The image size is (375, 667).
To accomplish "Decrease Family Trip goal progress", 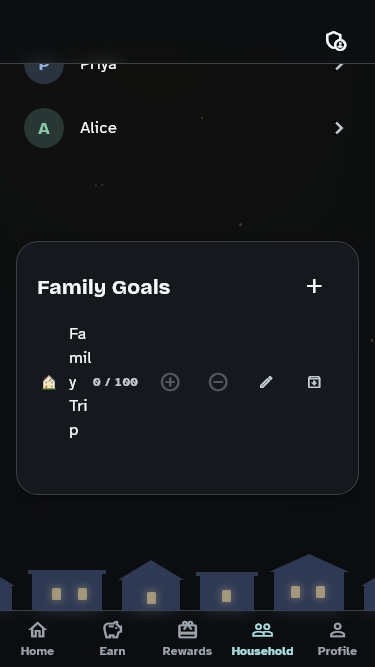I will [x=218, y=382].
